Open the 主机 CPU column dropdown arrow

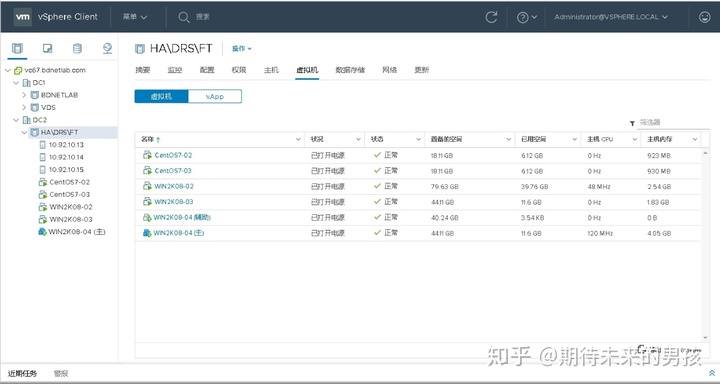(x=635, y=139)
